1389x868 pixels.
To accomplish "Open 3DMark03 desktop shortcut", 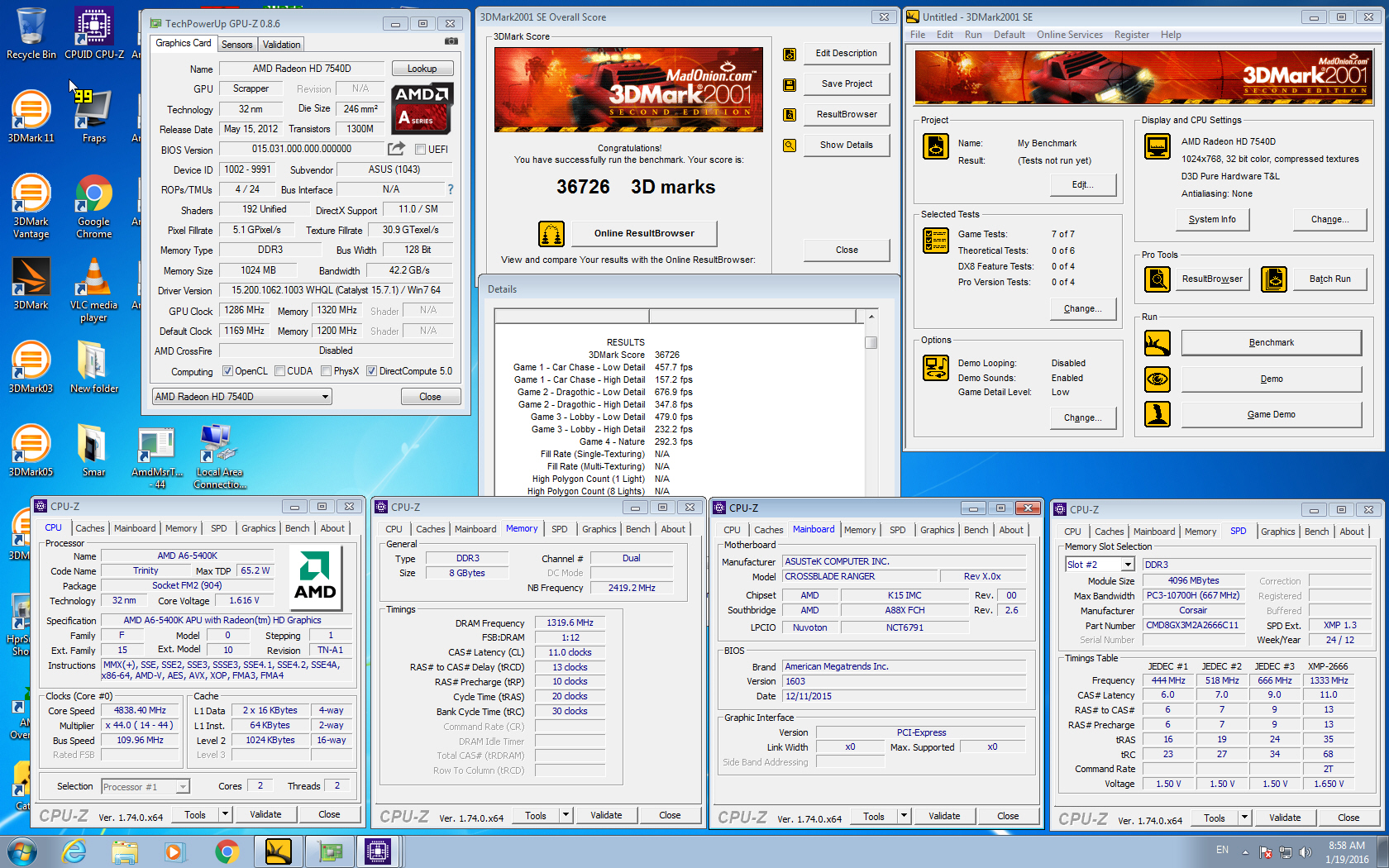I will click(31, 367).
